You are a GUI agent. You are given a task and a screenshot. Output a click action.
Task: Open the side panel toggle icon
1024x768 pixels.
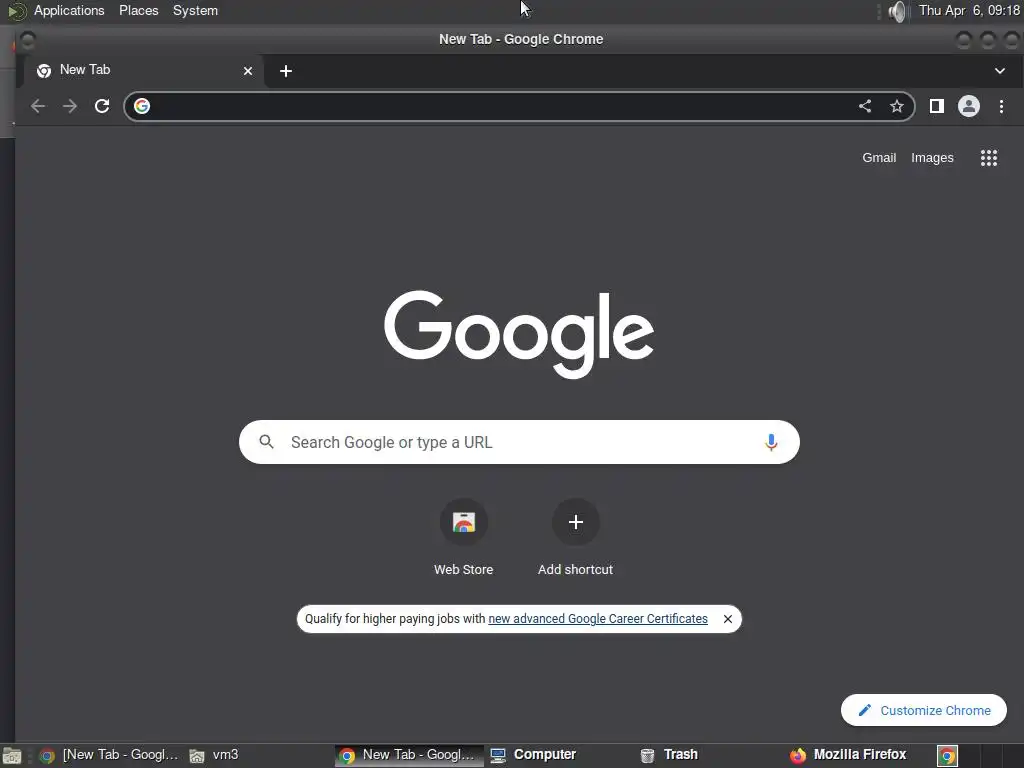pos(936,106)
